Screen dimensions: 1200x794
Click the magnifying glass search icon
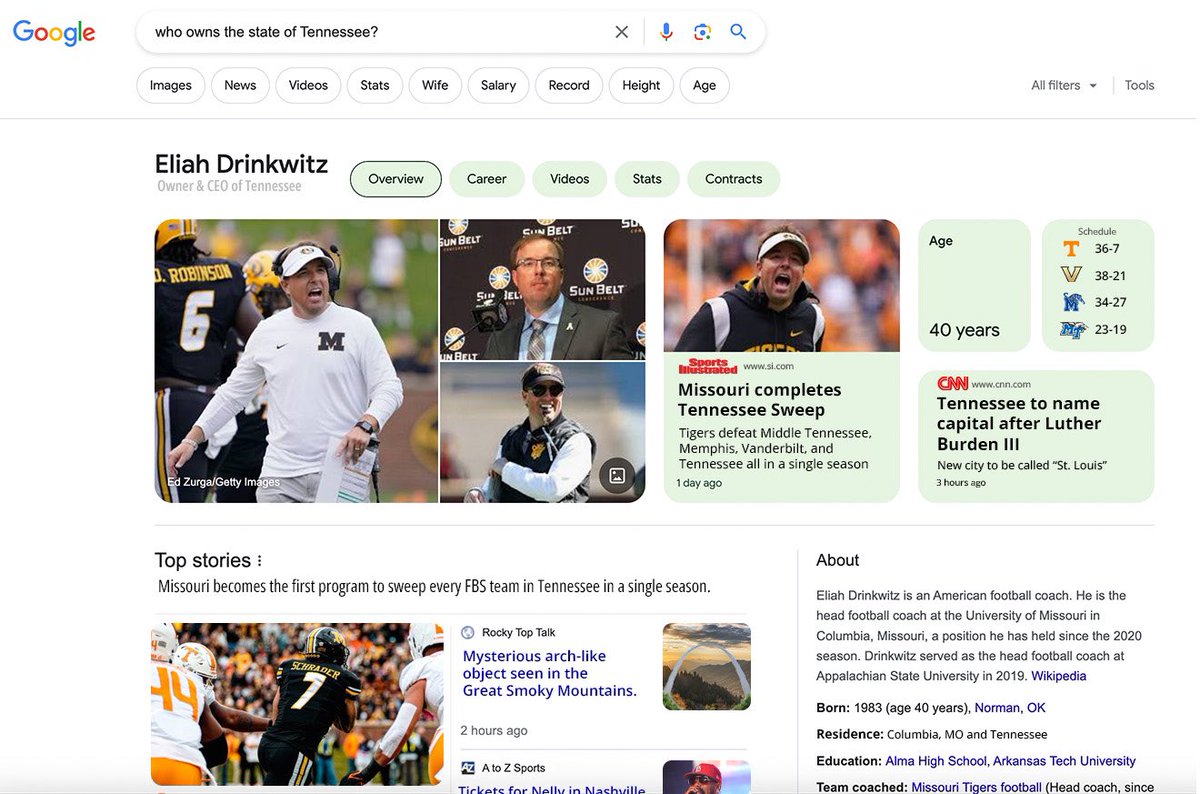click(x=738, y=32)
